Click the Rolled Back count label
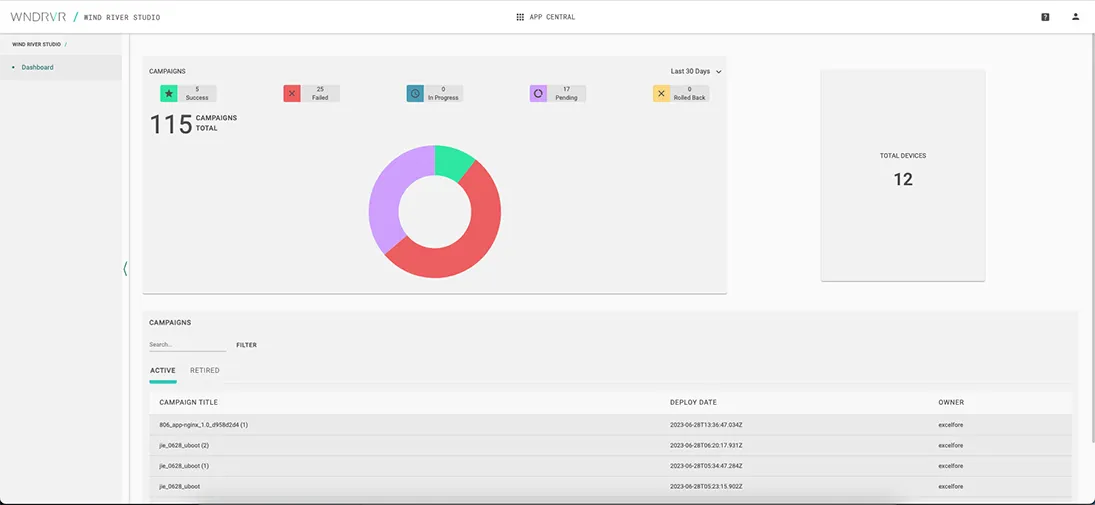Image resolution: width=1095 pixels, height=505 pixels. tap(689, 94)
